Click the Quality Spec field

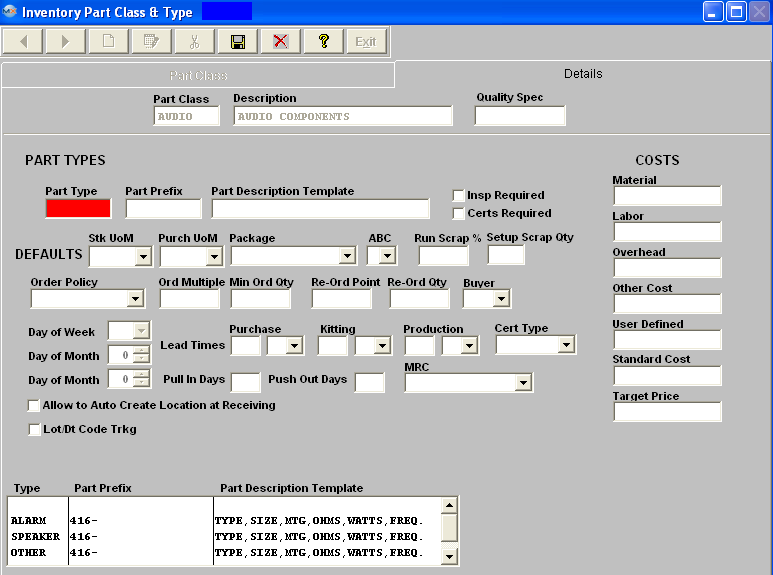pos(520,116)
